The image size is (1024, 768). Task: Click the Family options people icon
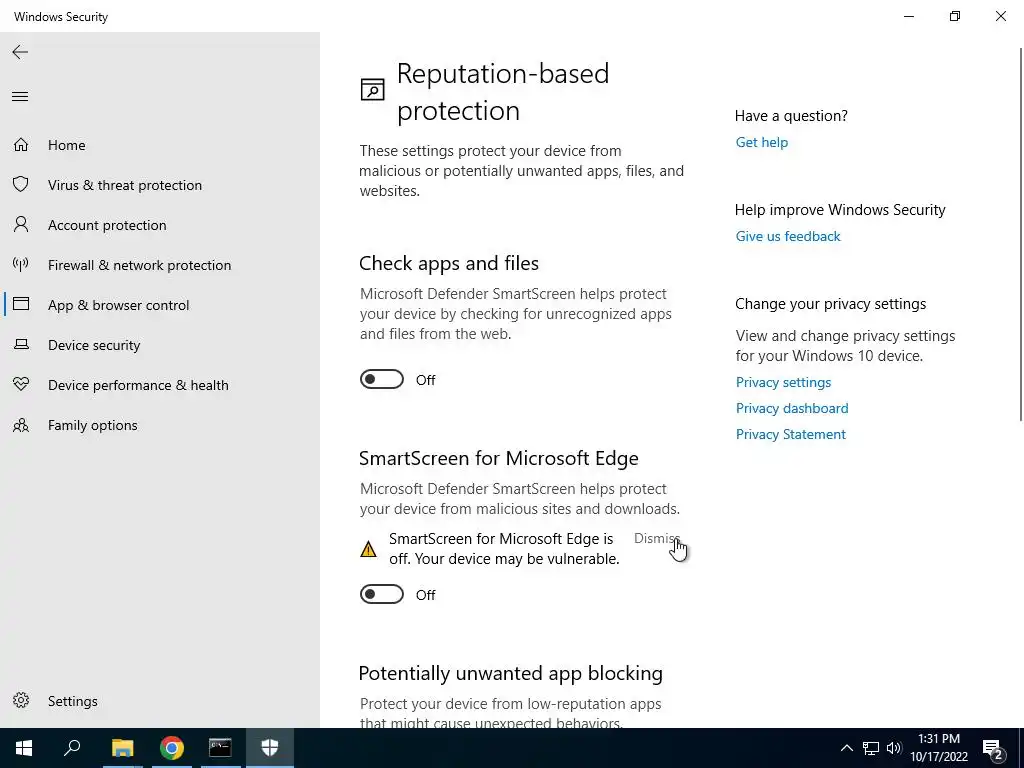coord(21,425)
